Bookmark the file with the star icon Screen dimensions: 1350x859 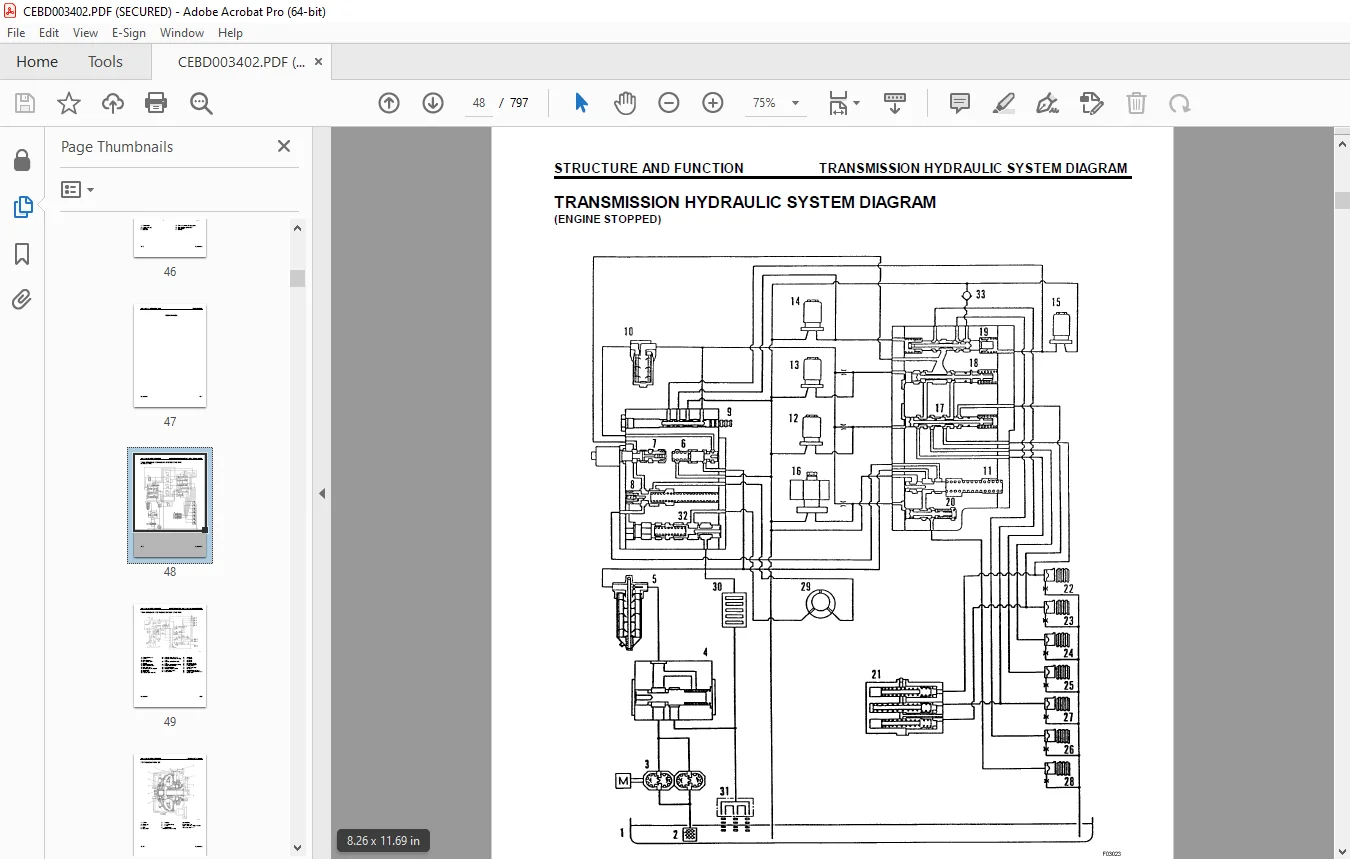click(68, 103)
